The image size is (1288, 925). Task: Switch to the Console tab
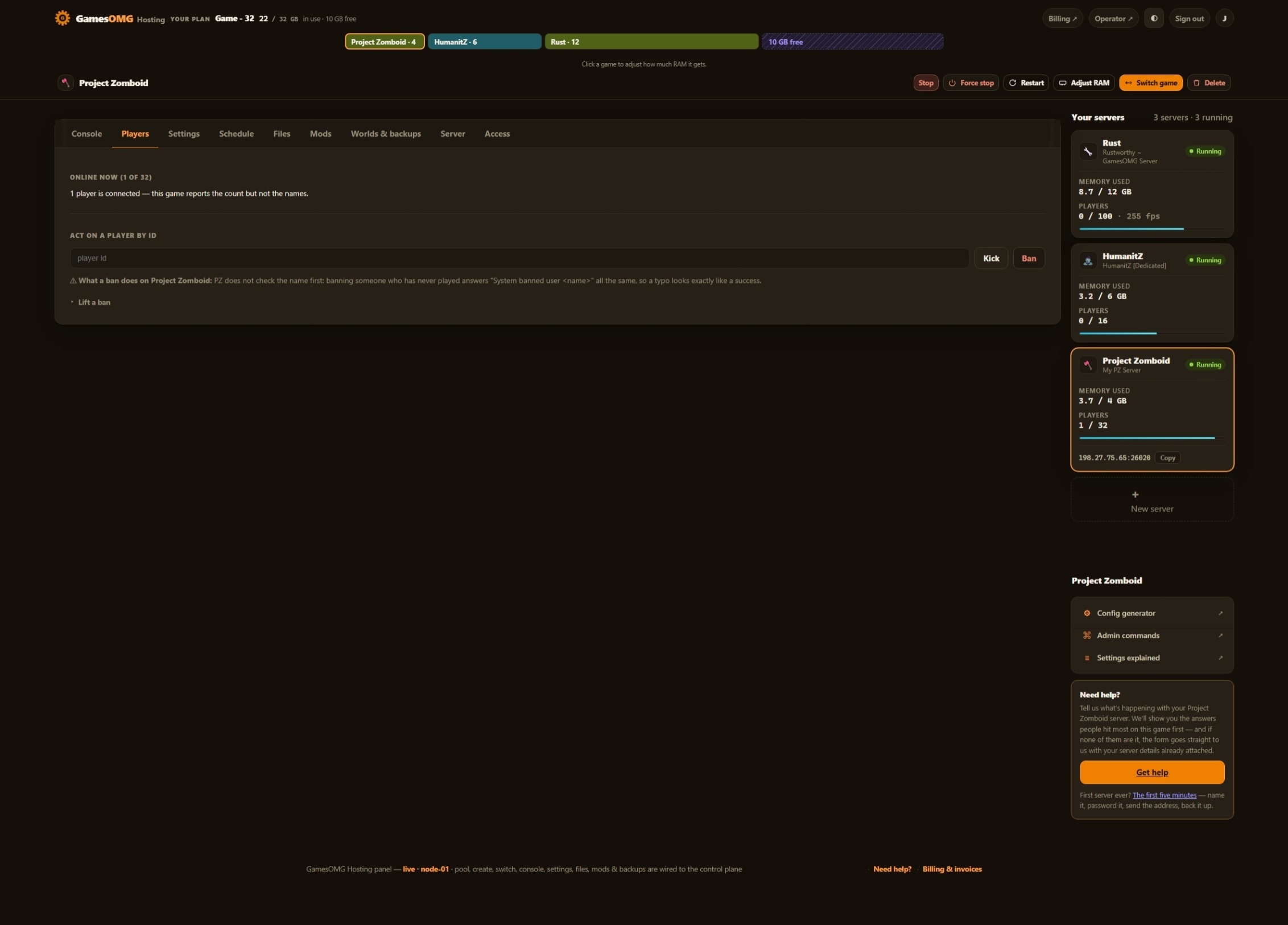click(x=86, y=134)
